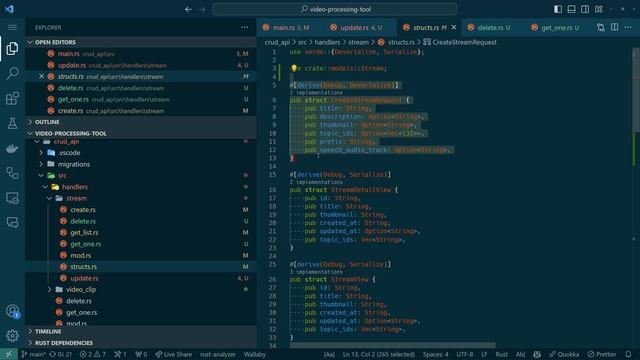
Task: Open the Remote Explorer view
Action: pos(12,198)
